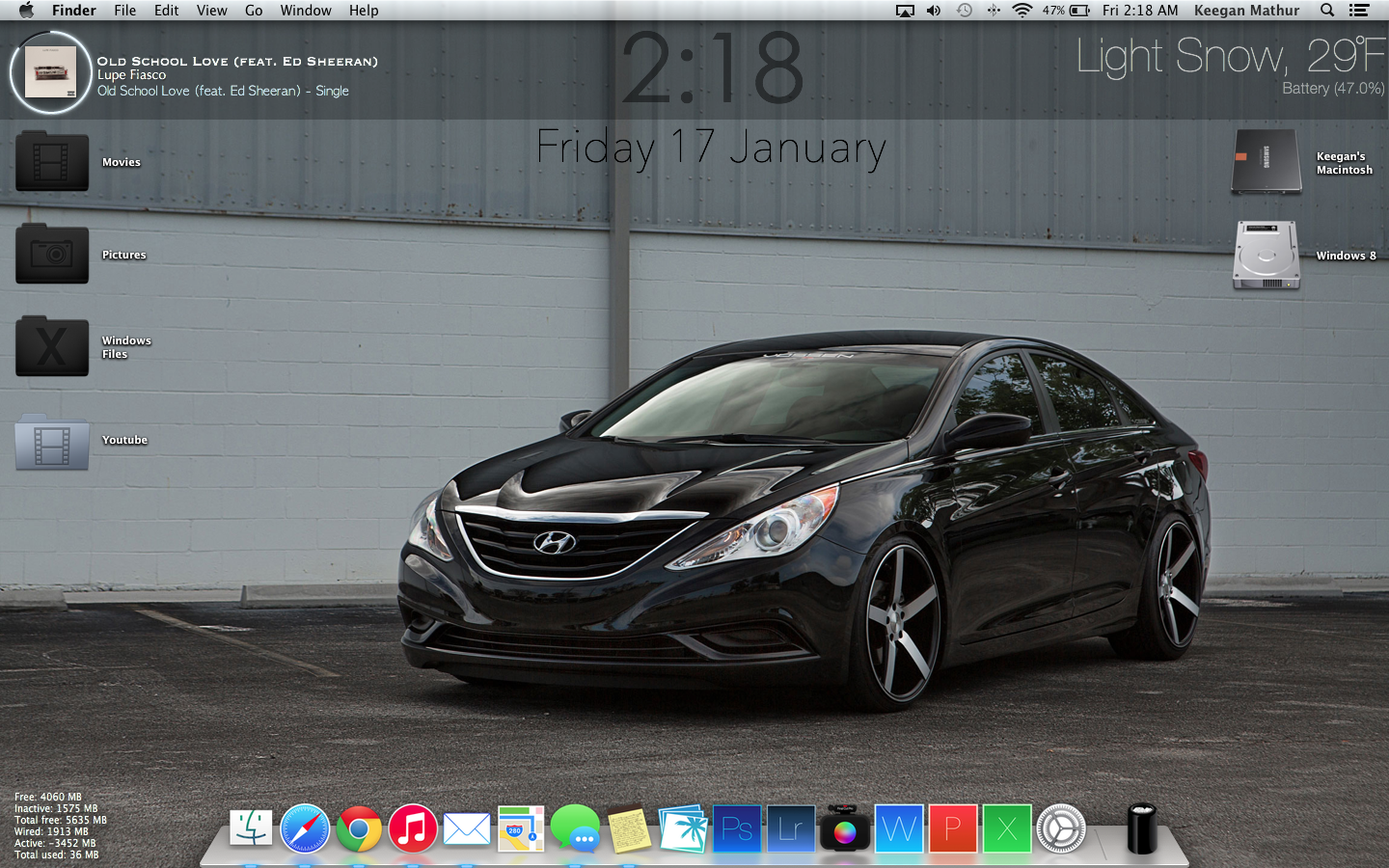
Task: Open the File menu
Action: click(125, 11)
